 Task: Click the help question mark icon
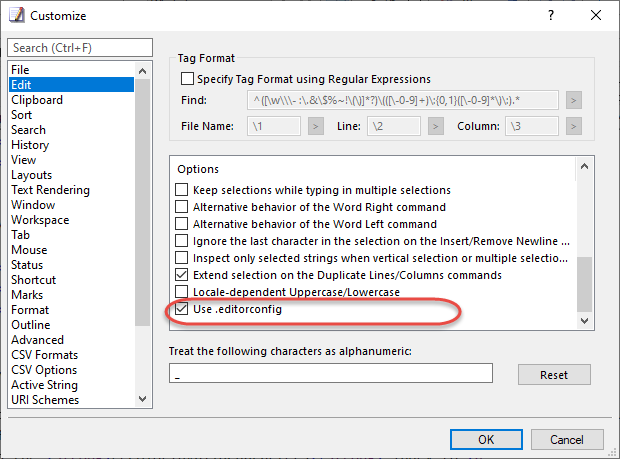(x=551, y=15)
